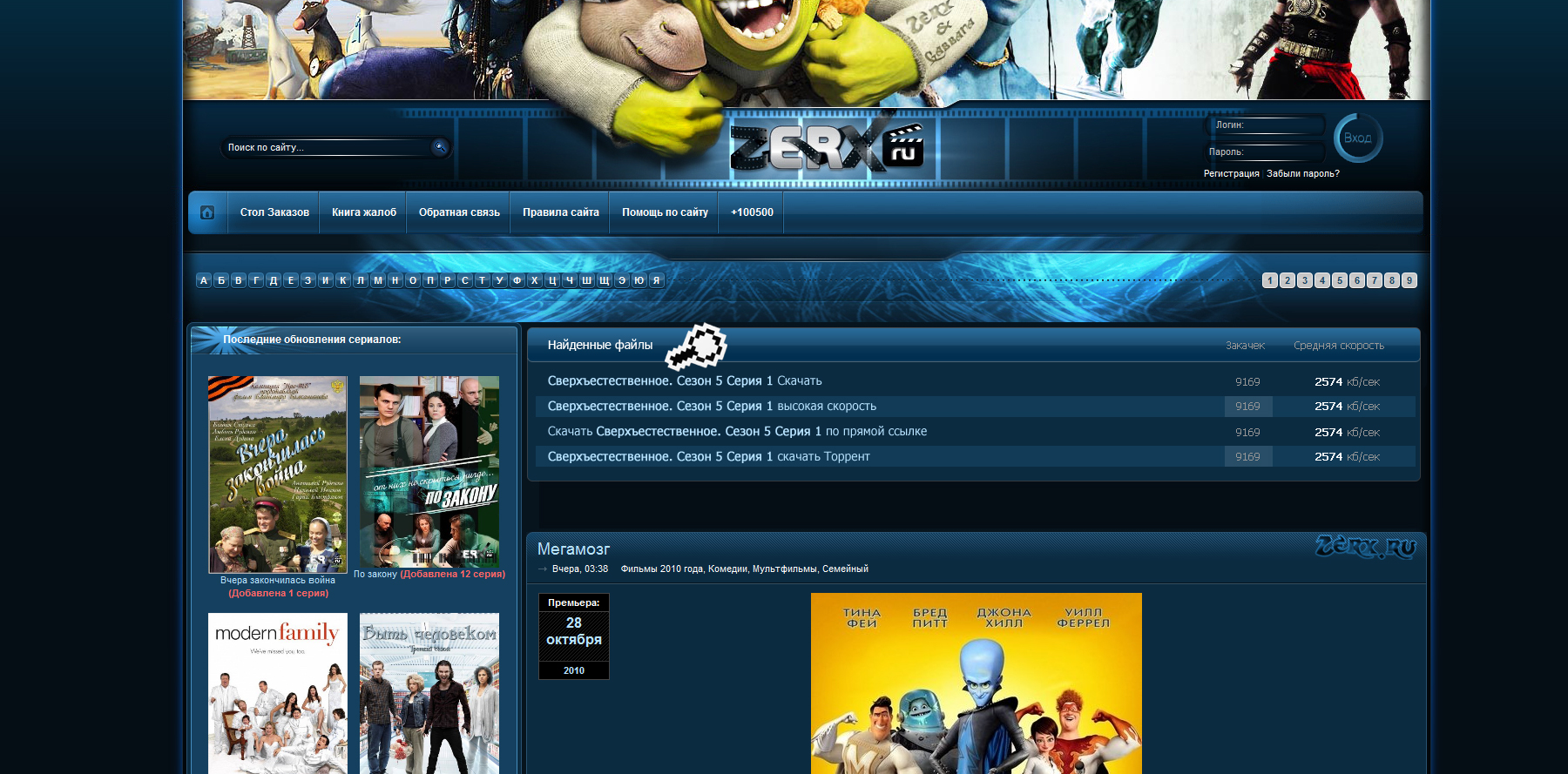Viewport: 1568px width, 774px height.
Task: Filter titles starting with digit 5
Action: [x=1340, y=280]
